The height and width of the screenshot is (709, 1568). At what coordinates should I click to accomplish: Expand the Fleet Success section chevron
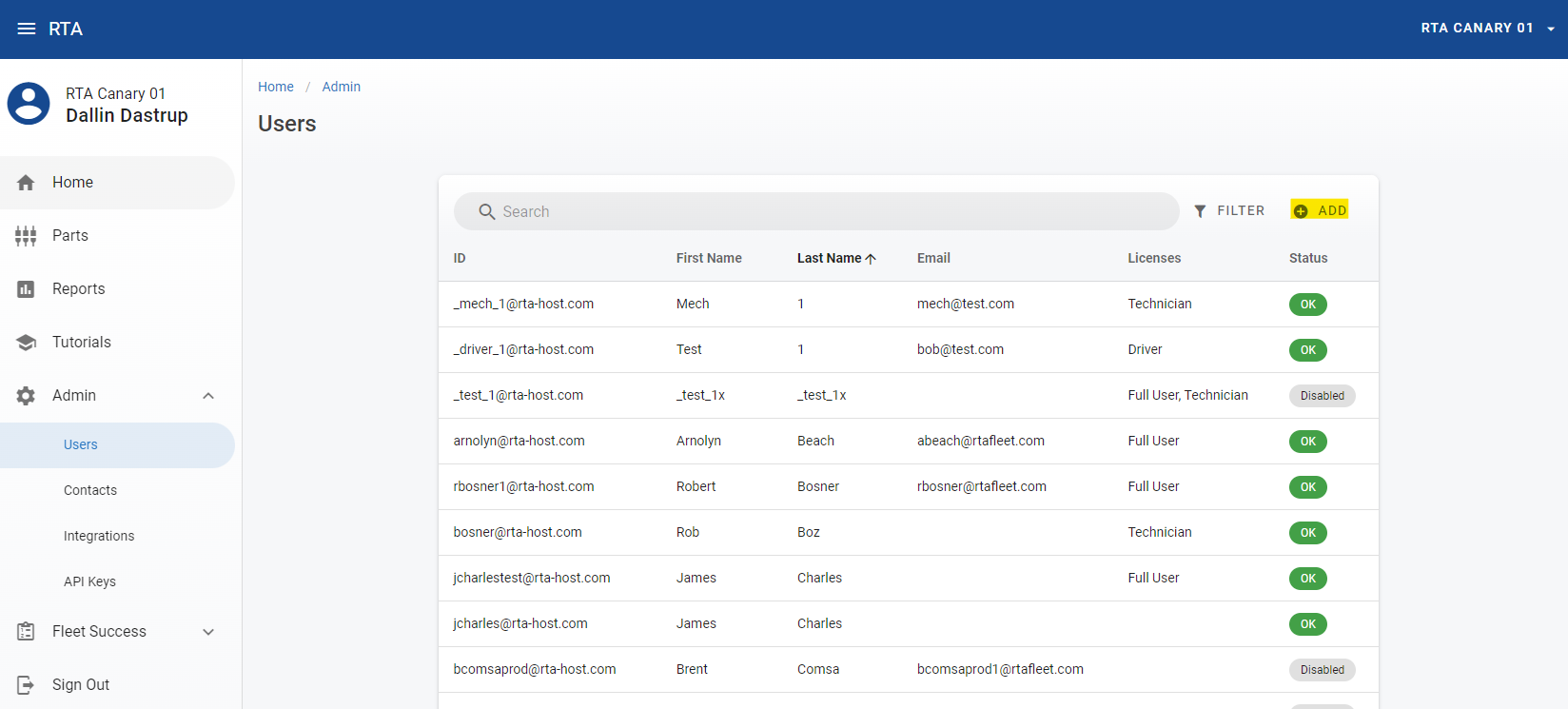pyautogui.click(x=208, y=632)
